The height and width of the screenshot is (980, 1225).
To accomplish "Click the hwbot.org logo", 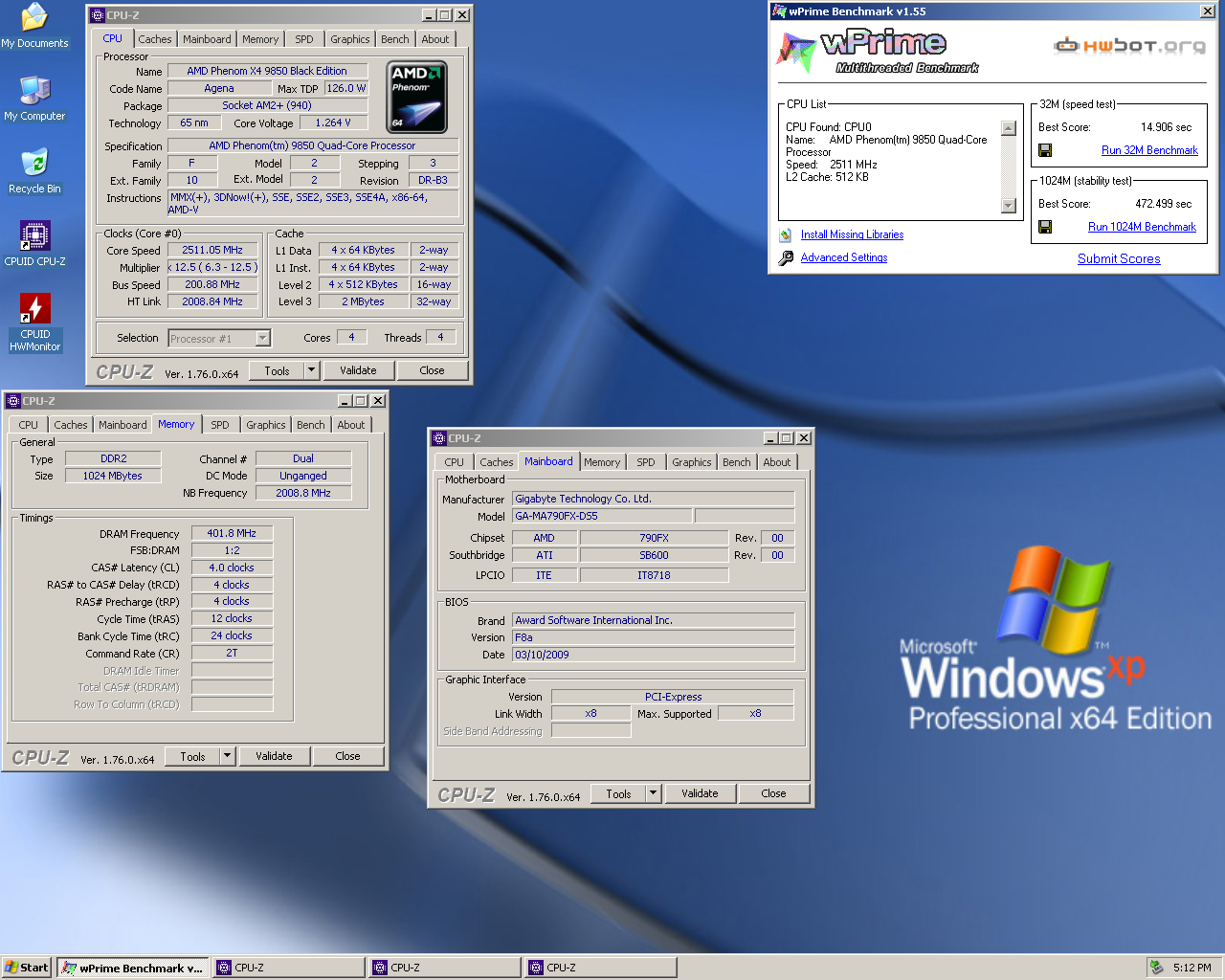I will [x=1130, y=45].
